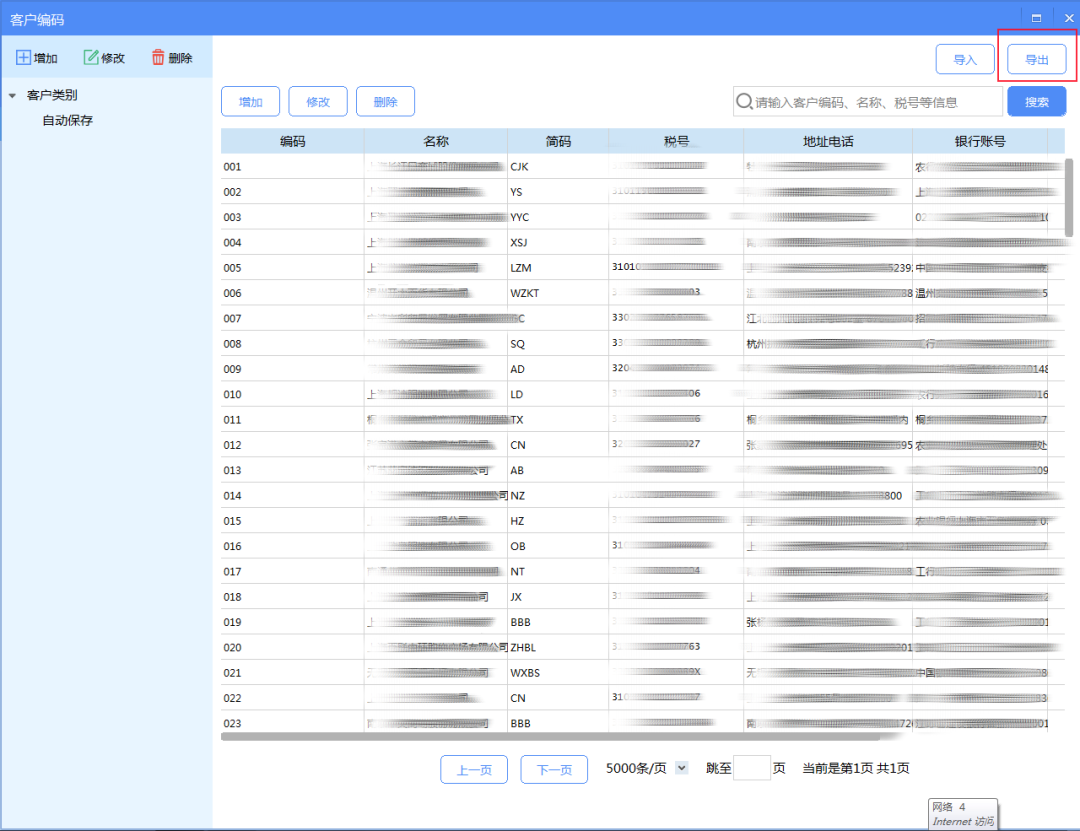
Task: Click the horizontal scrollbar below the table
Action: 551,737
